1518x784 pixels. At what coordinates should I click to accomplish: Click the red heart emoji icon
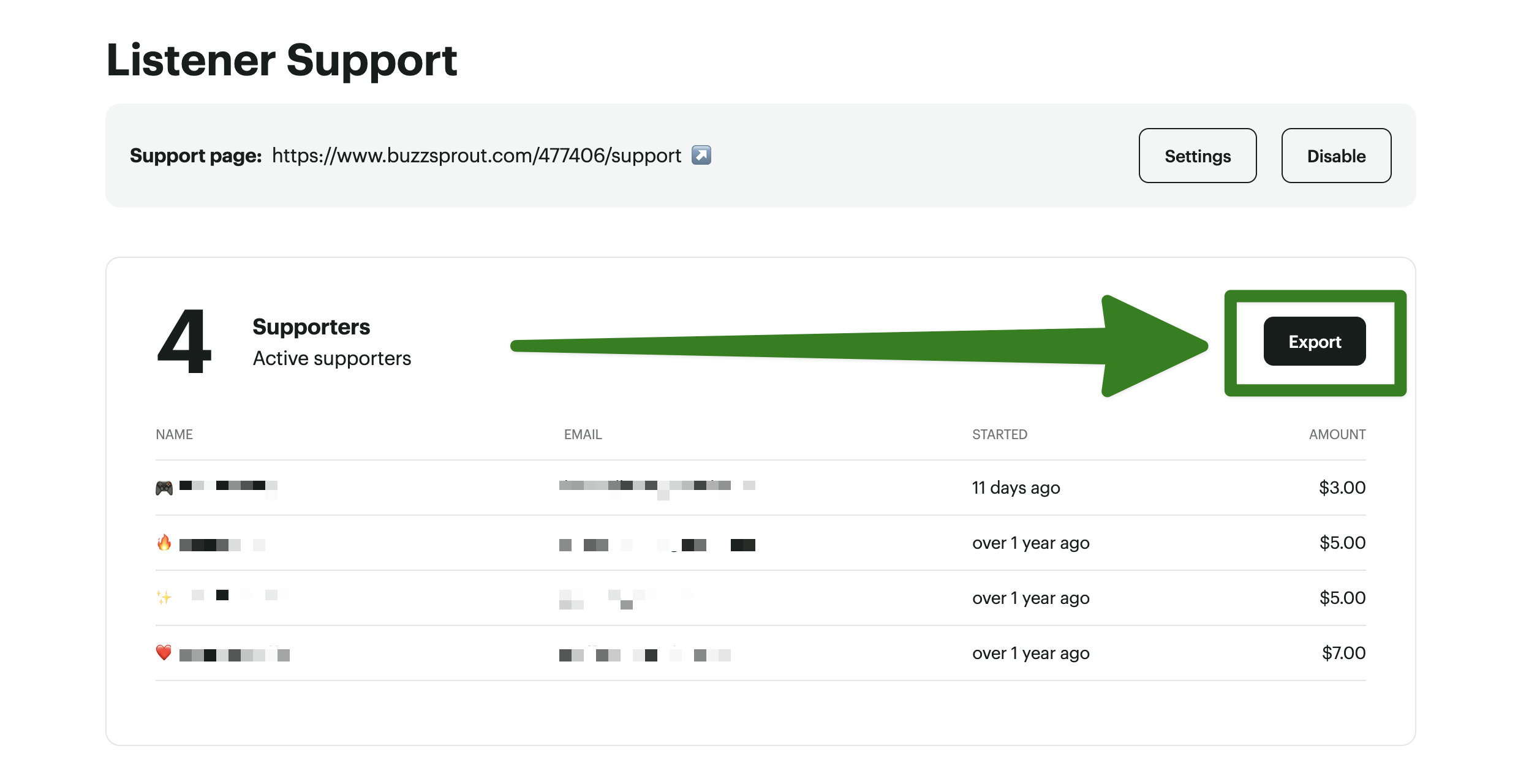tap(164, 652)
